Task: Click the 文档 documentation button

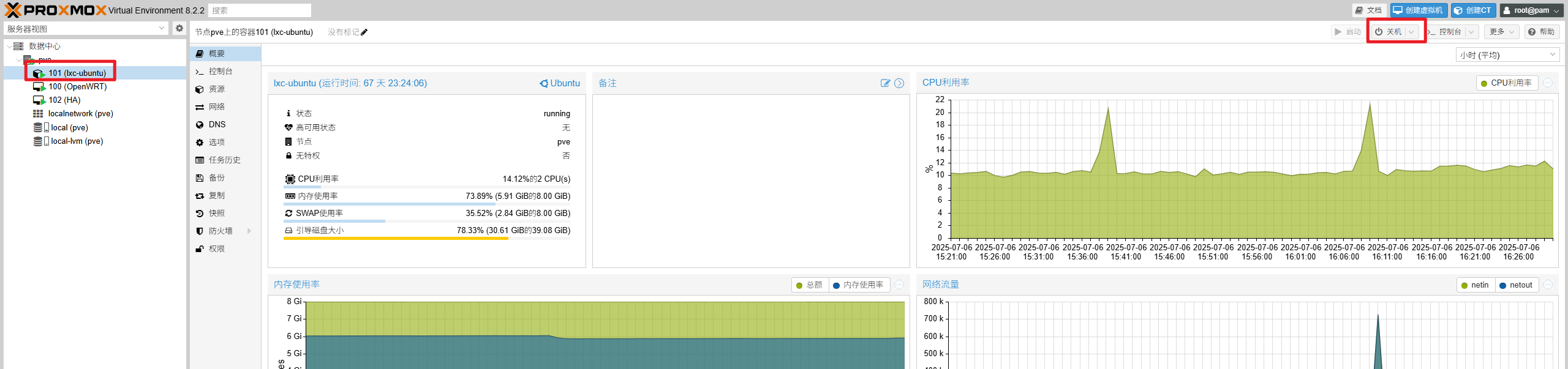Action: point(1368,10)
